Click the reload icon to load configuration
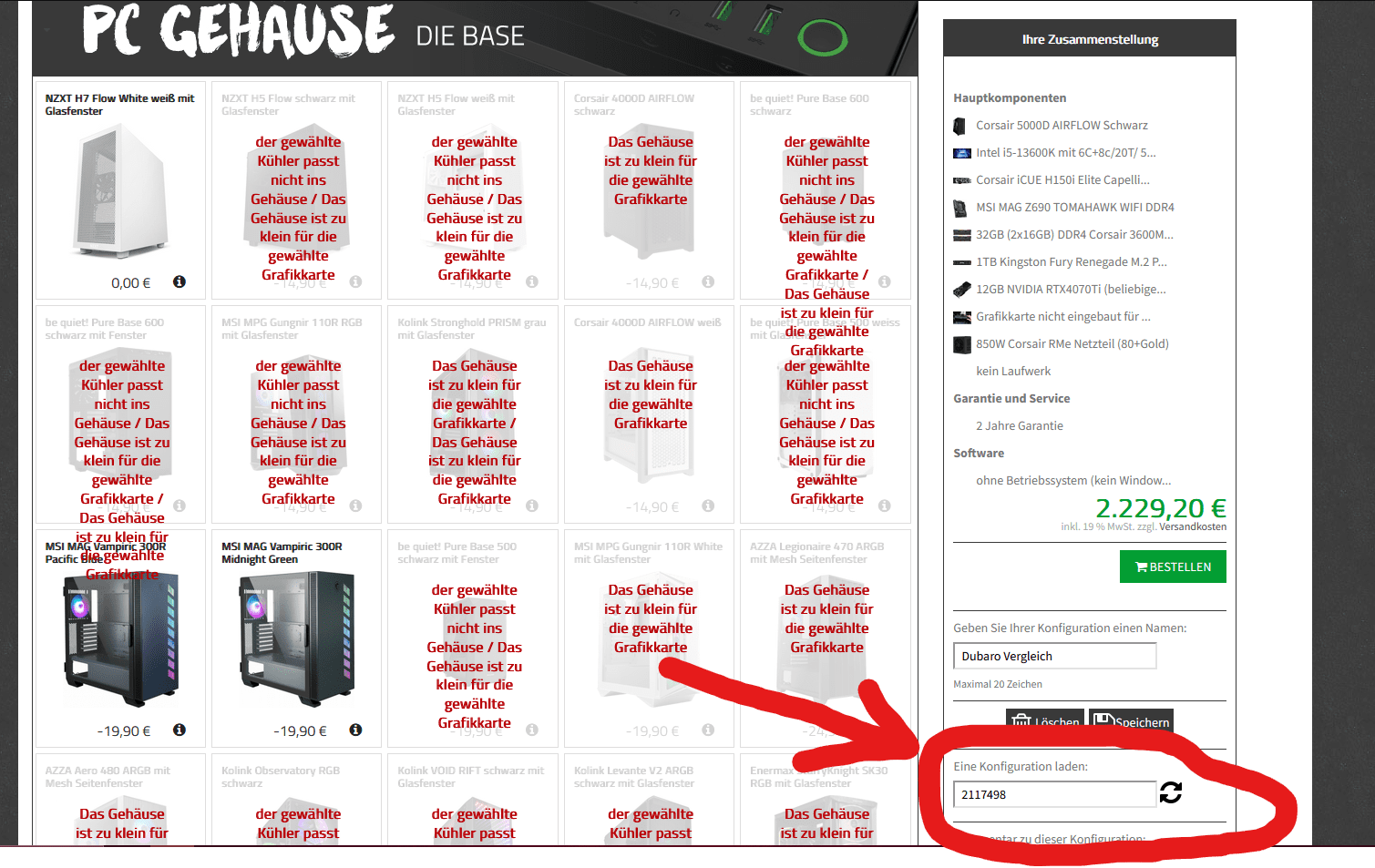 pyautogui.click(x=1171, y=793)
